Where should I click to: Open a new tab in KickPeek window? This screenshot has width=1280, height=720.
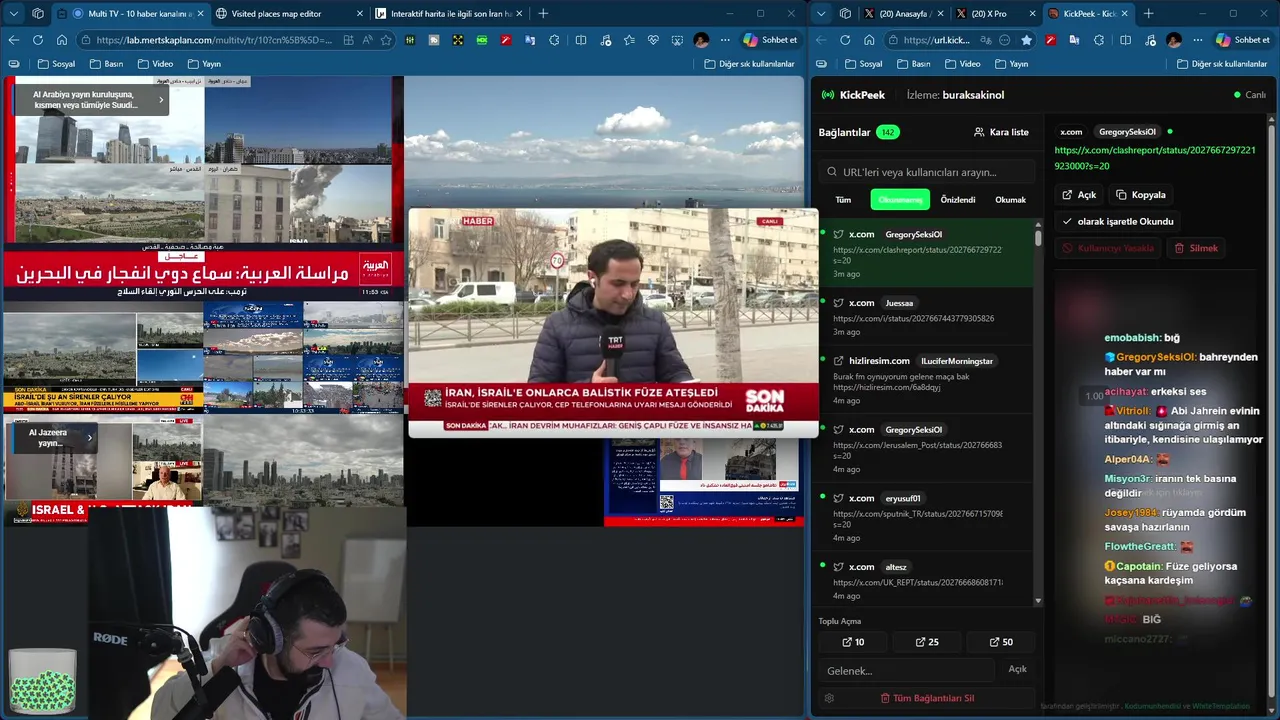[x=1148, y=13]
